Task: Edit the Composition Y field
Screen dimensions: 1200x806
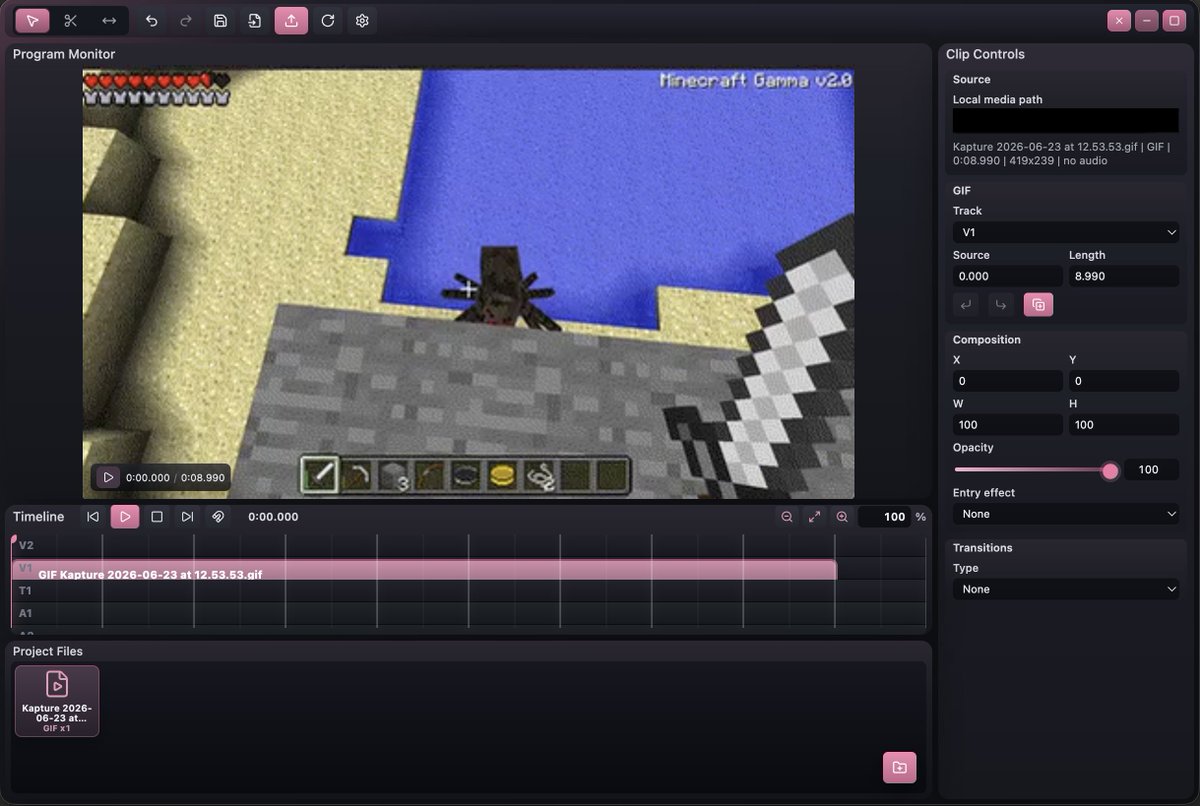Action: click(x=1123, y=381)
